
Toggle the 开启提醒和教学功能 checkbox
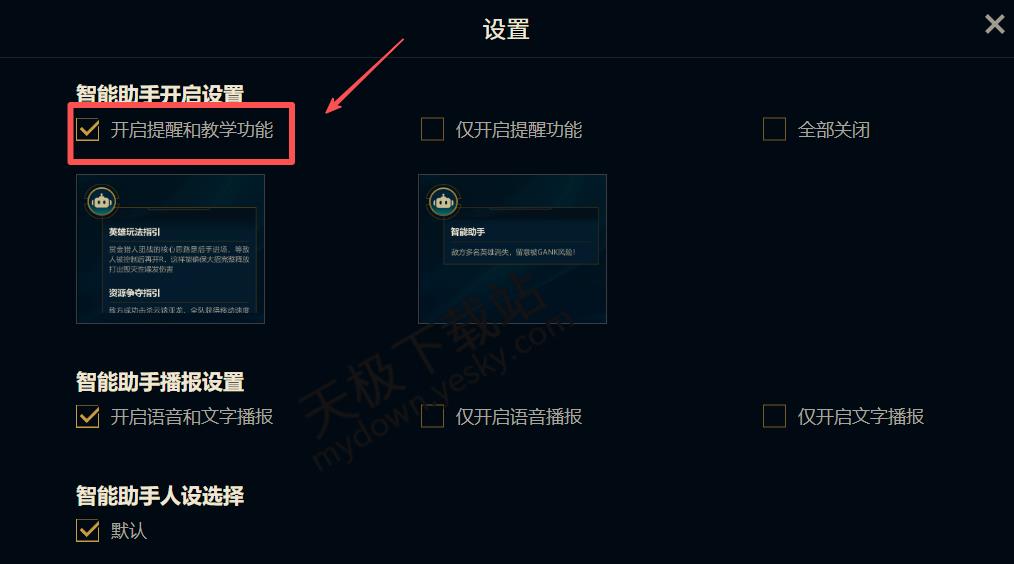pyautogui.click(x=87, y=129)
